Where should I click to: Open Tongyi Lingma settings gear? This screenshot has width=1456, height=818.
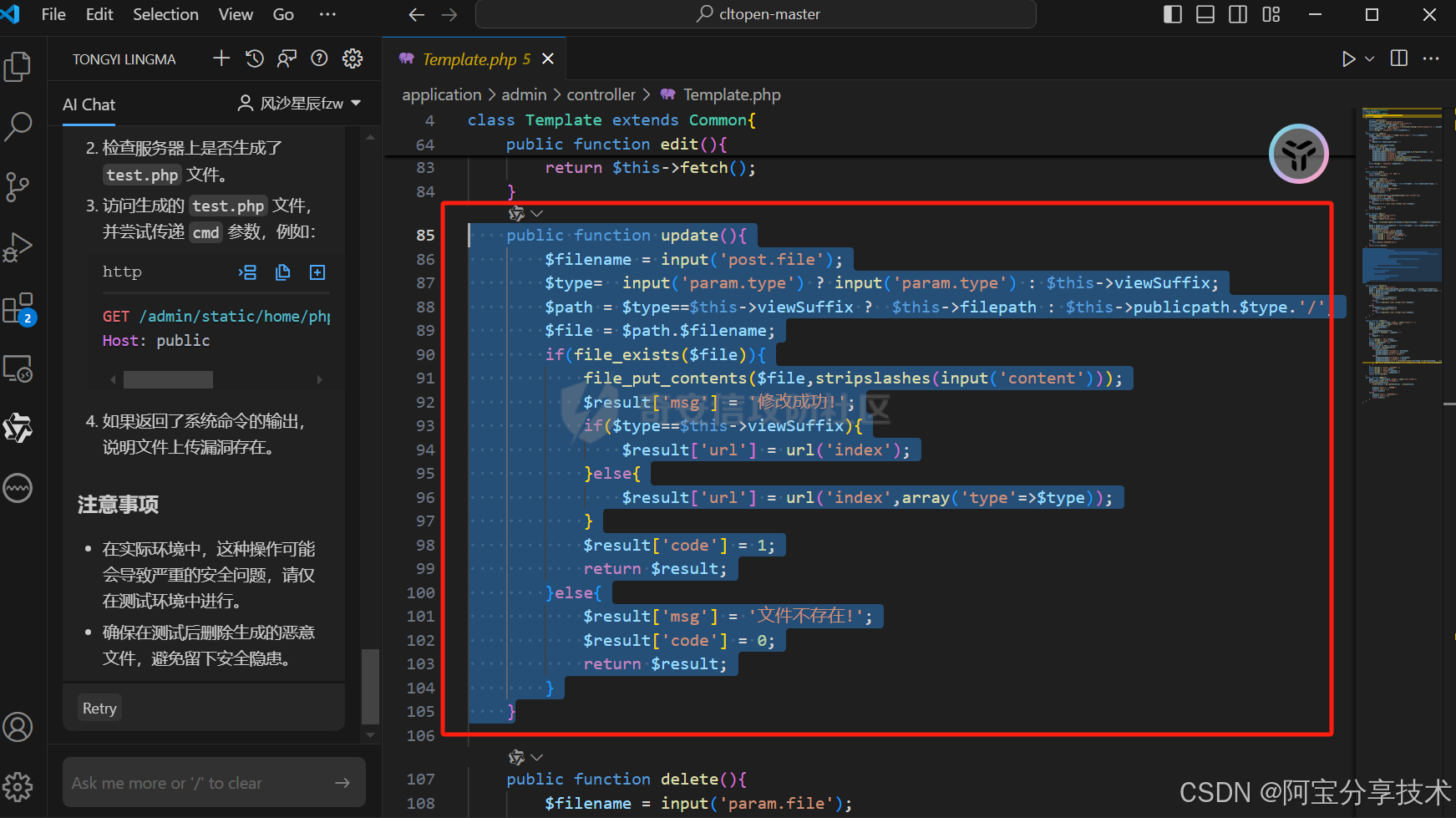pos(353,58)
